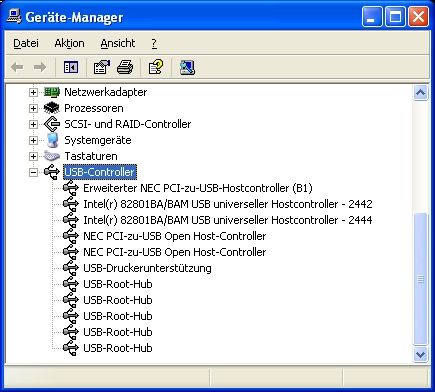Click the Systemgeräte computer icon

tap(52, 140)
